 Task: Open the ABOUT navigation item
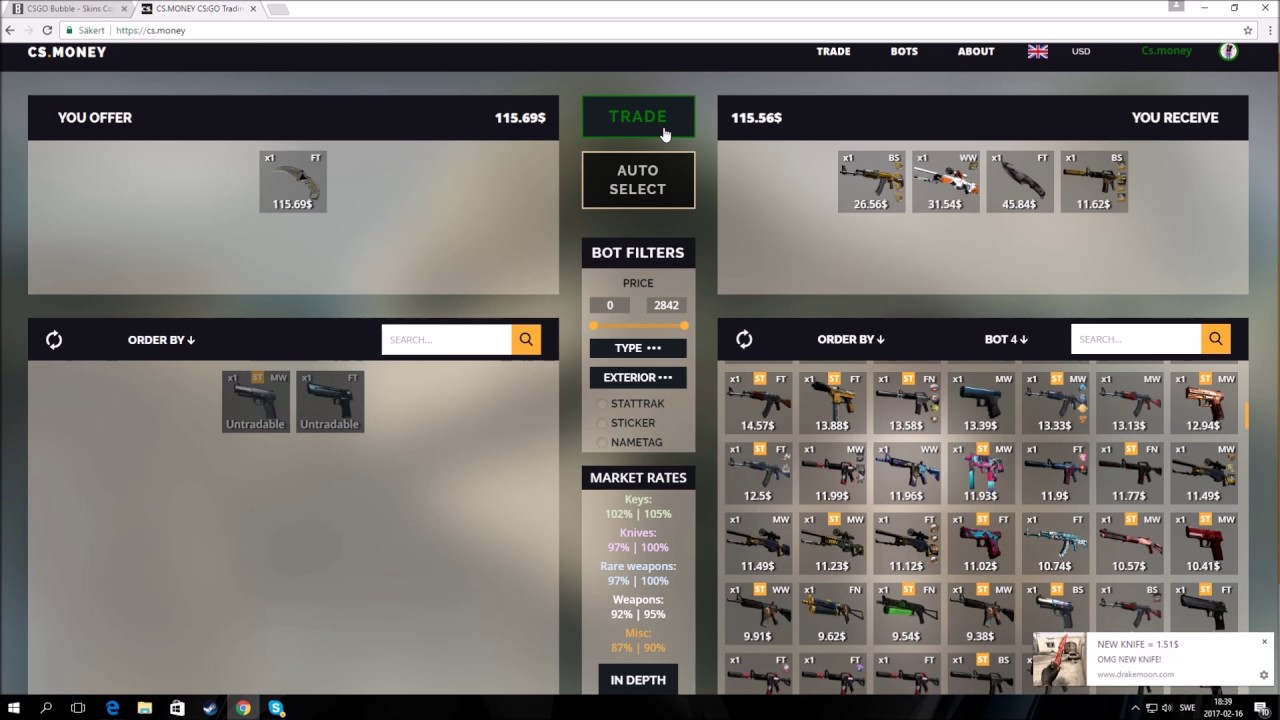click(x=976, y=51)
